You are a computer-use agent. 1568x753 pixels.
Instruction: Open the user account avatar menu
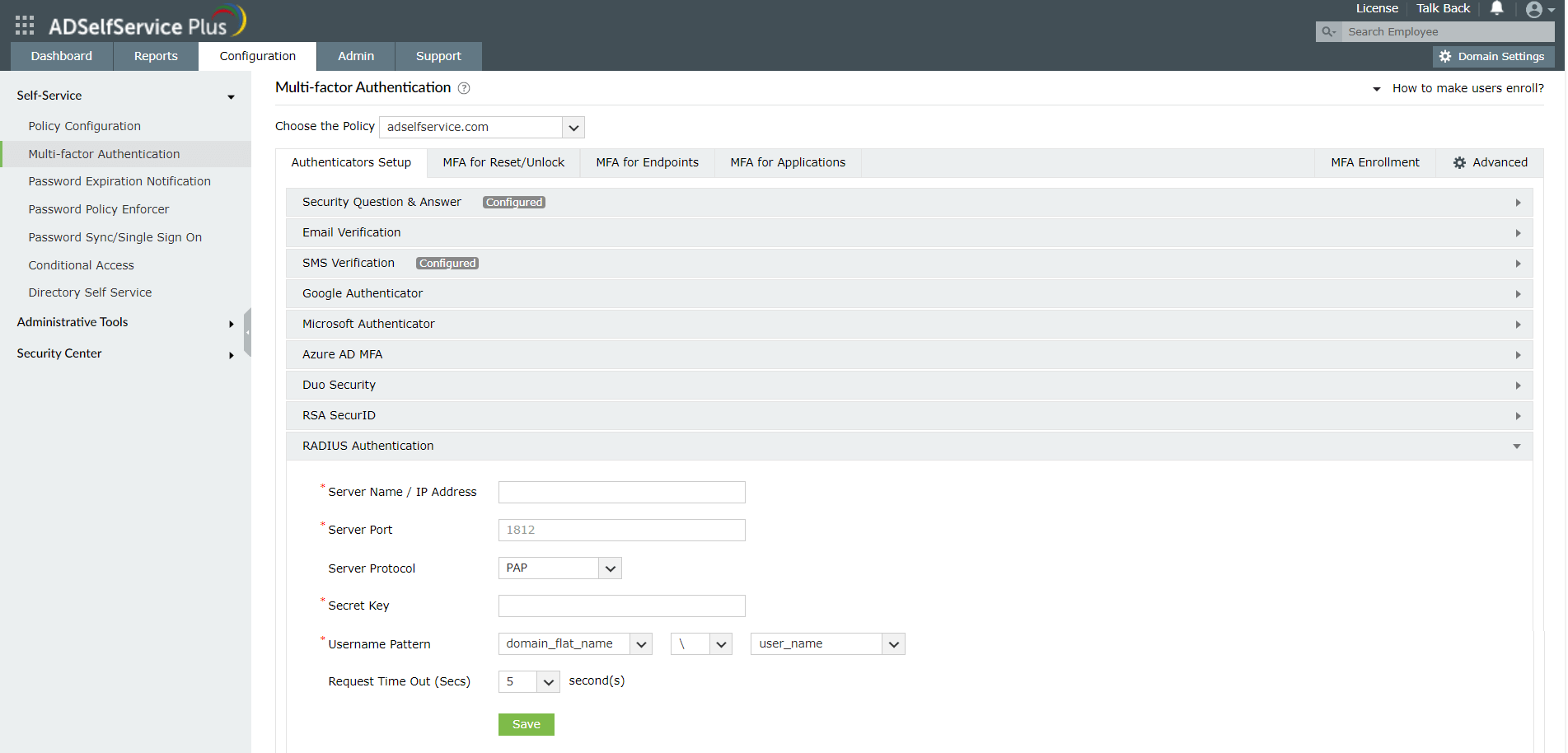point(1539,9)
